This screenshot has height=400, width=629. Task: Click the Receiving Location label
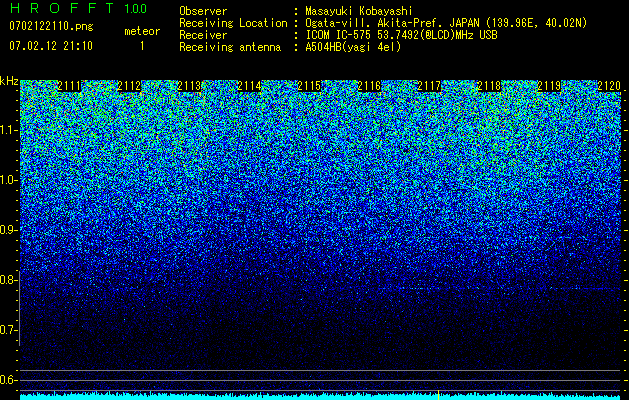pos(233,23)
